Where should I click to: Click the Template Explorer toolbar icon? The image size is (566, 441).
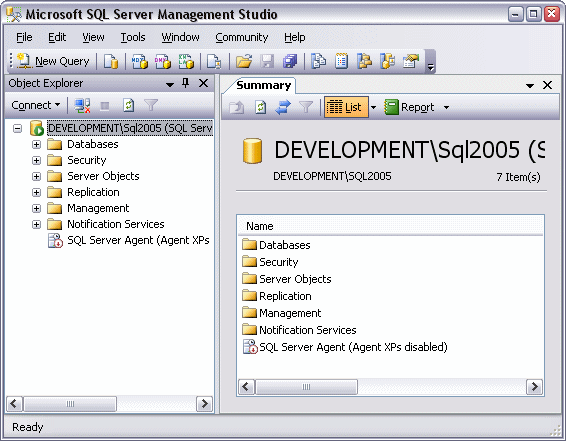click(388, 61)
